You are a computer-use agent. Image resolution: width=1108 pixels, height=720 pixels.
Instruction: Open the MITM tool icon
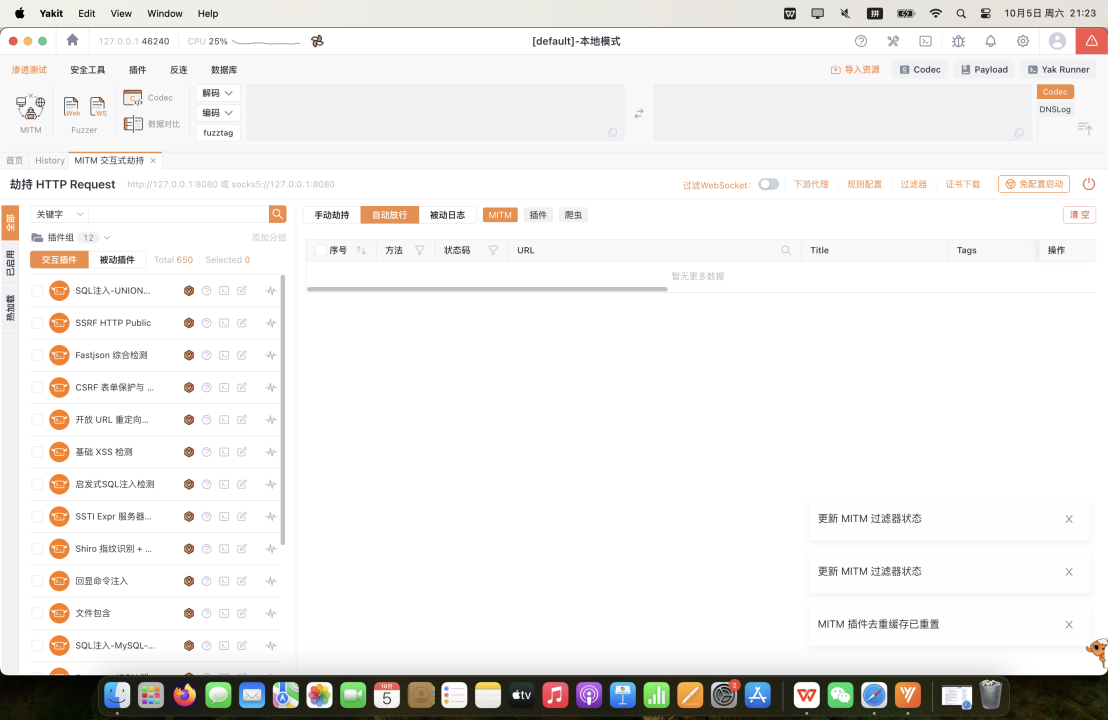(x=31, y=108)
